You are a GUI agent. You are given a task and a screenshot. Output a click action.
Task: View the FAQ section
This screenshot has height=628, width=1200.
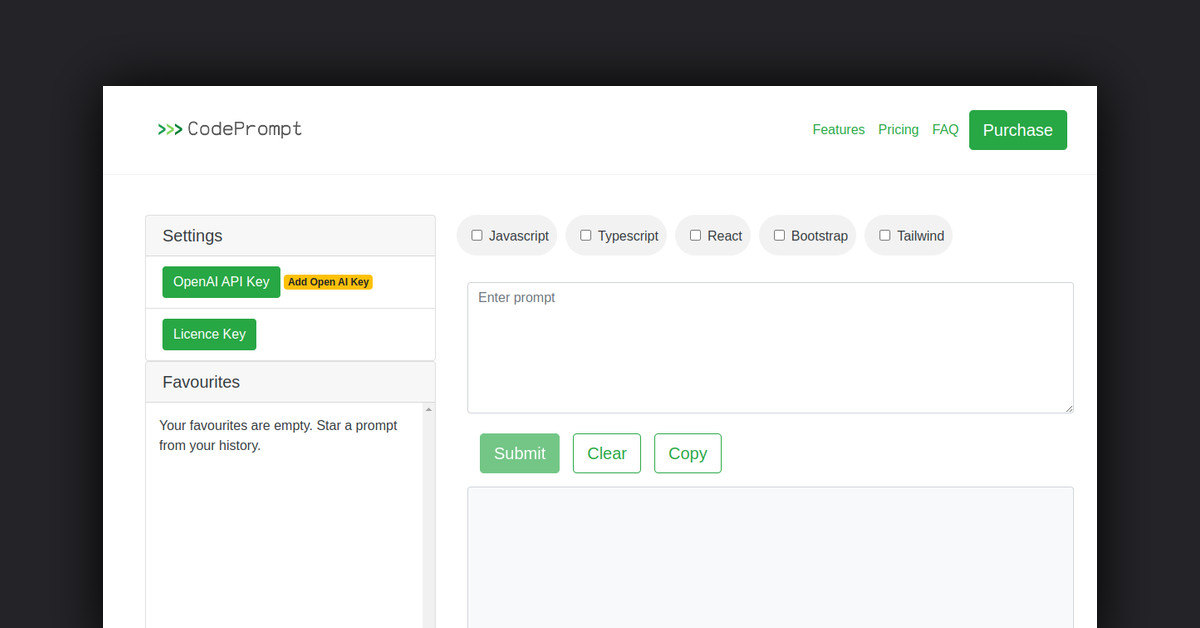(x=945, y=129)
